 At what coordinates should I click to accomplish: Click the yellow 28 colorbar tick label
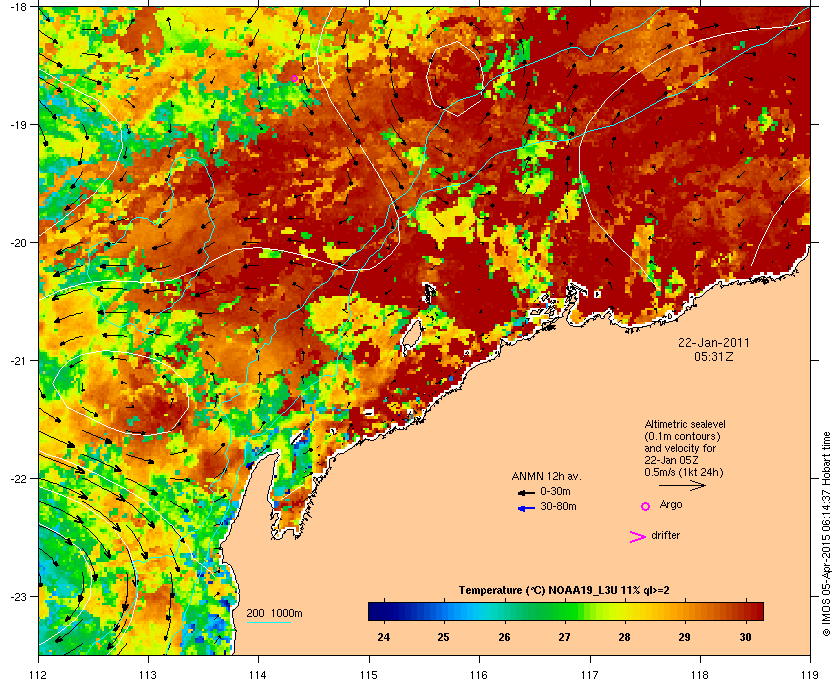(x=624, y=637)
